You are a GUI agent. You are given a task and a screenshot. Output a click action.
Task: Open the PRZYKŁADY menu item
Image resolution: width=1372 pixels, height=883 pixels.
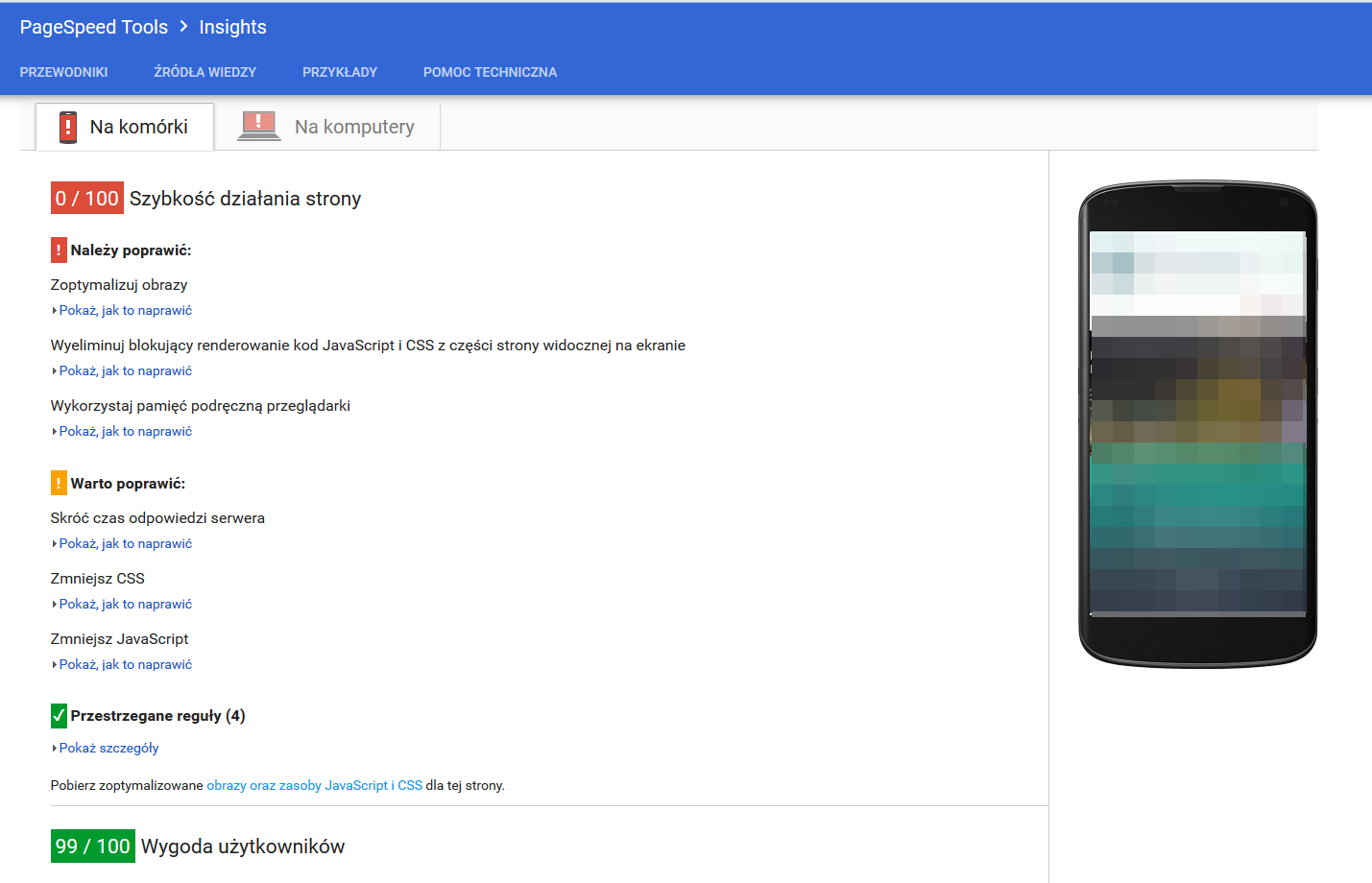pyautogui.click(x=340, y=72)
